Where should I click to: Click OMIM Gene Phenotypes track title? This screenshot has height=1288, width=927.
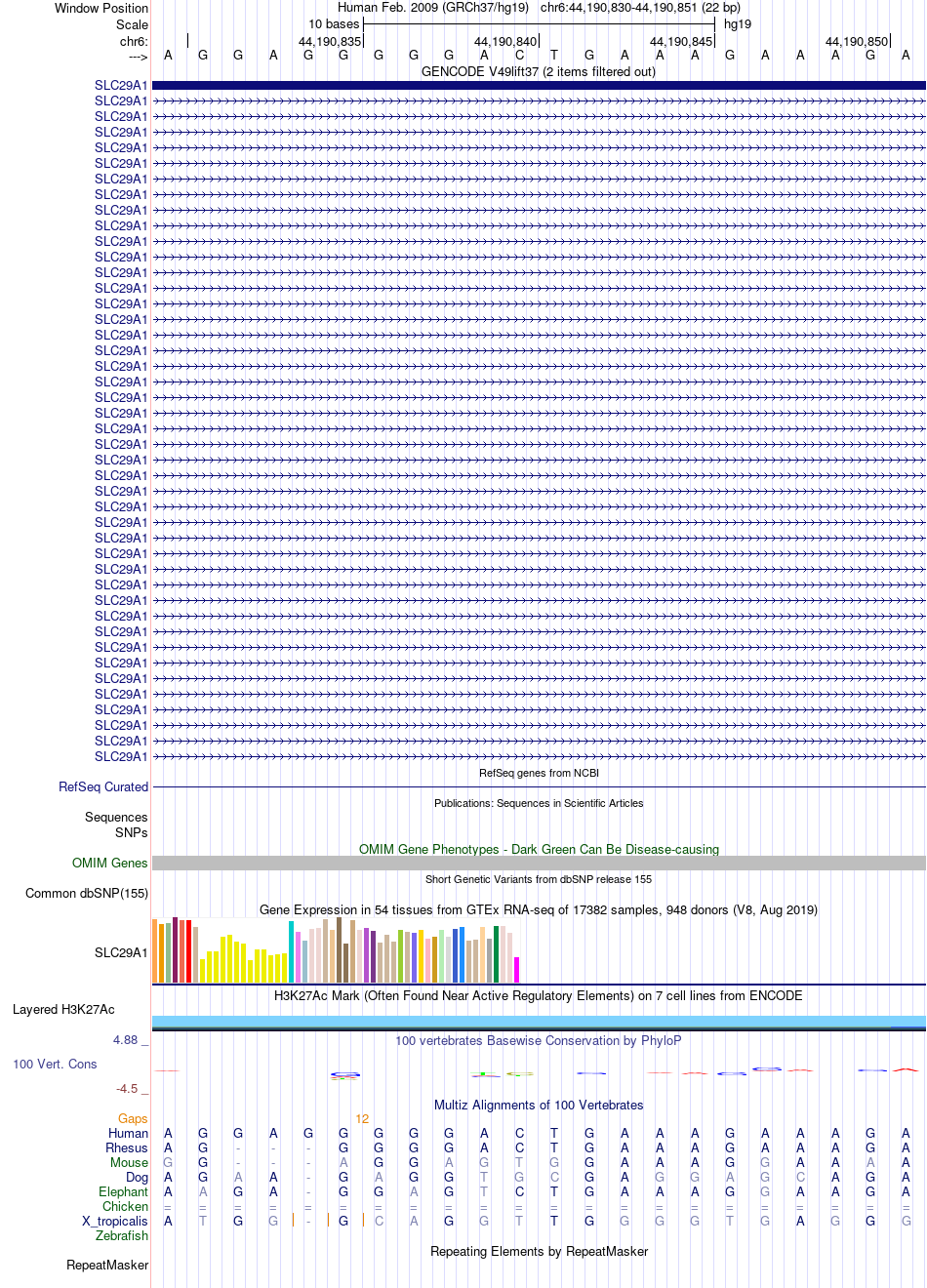[539, 850]
